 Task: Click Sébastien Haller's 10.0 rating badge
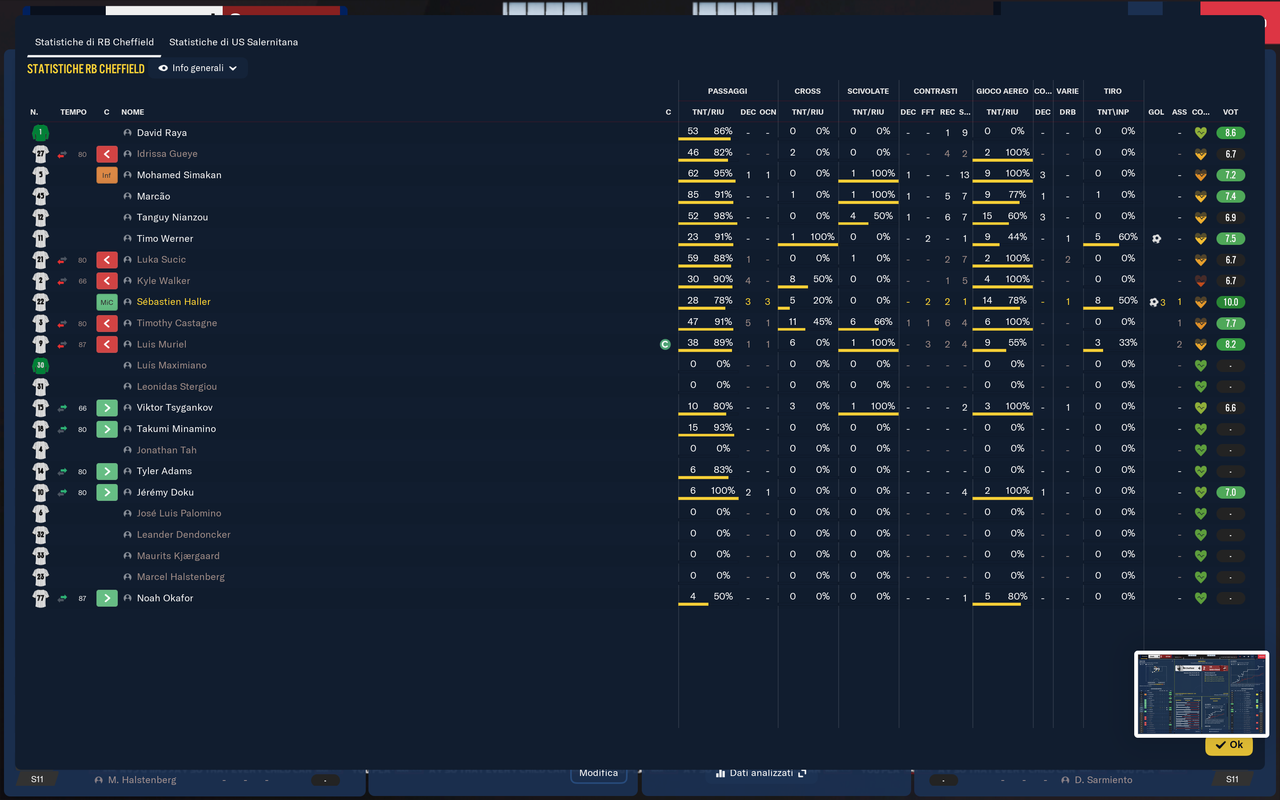click(x=1230, y=302)
